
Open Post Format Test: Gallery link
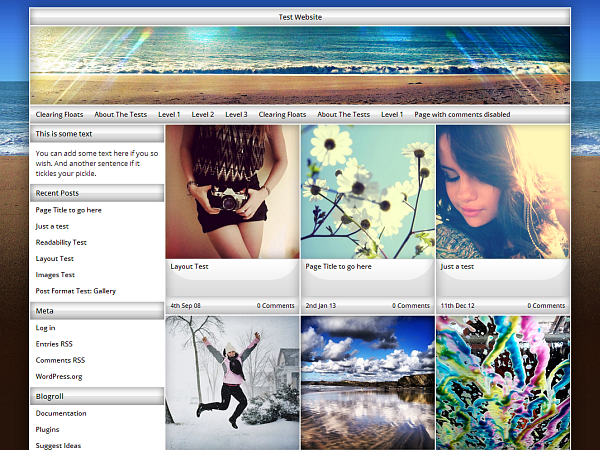76,290
